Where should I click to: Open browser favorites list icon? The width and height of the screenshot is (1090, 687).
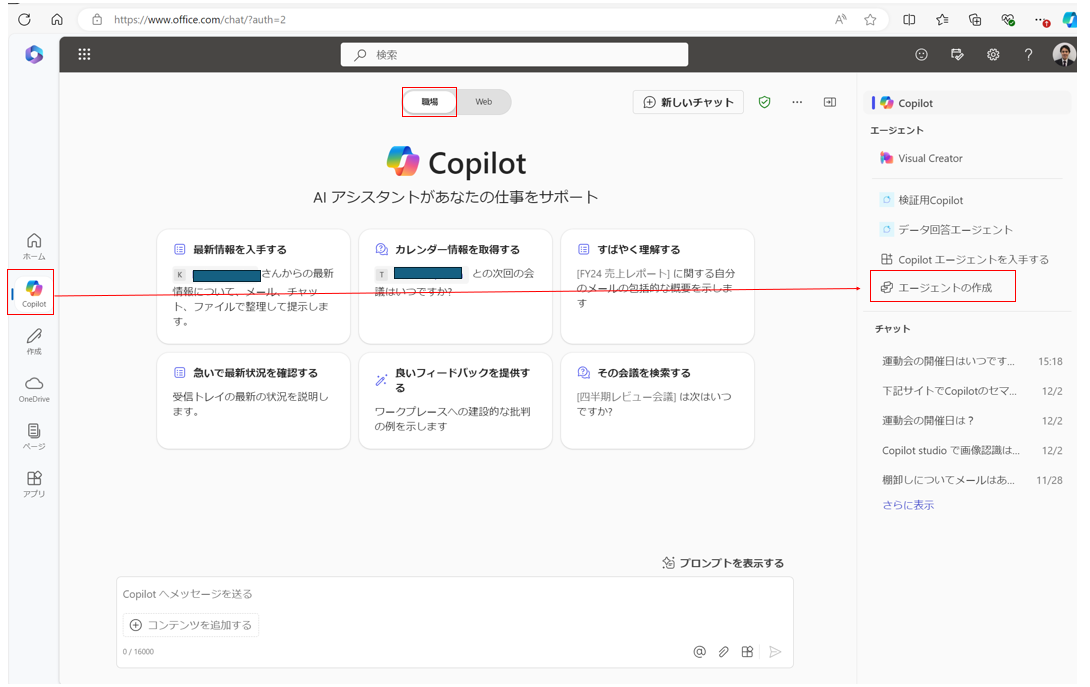[942, 19]
